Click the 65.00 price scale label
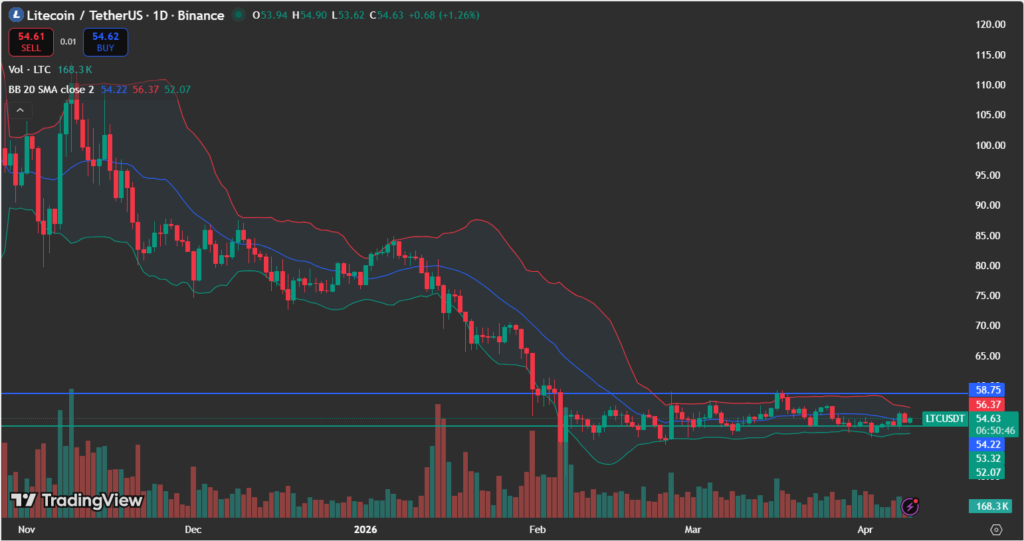This screenshot has width=1024, height=541. 987,356
